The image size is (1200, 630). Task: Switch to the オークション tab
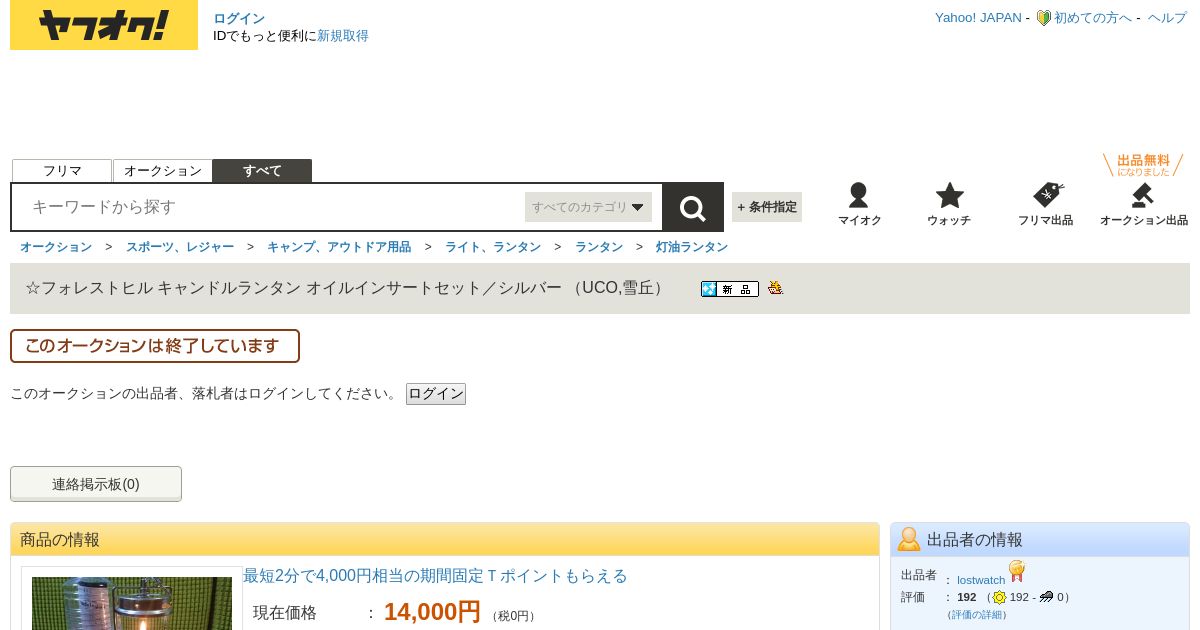[163, 171]
